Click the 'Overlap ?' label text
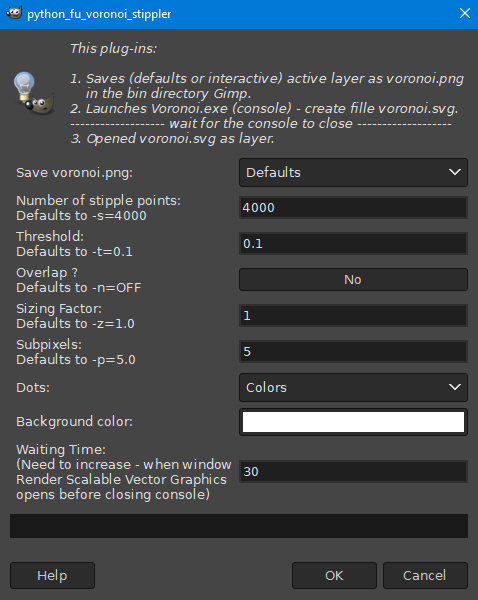Image resolution: width=478 pixels, height=600 pixels. 47,272
